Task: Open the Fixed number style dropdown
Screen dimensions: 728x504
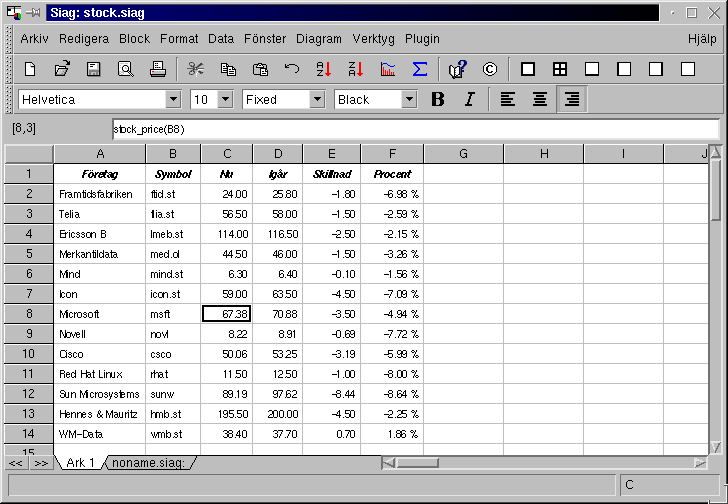Action: coord(317,99)
